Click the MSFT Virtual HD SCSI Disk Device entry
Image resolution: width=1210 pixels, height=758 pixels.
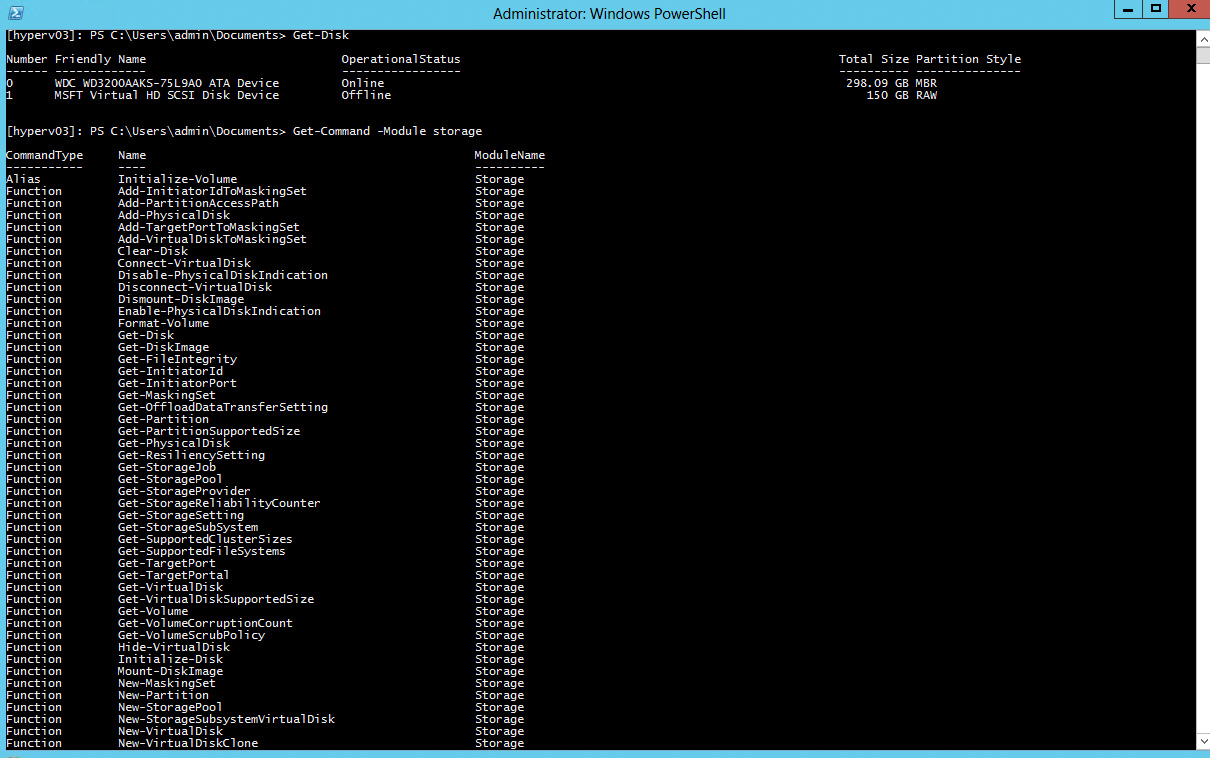click(x=166, y=95)
